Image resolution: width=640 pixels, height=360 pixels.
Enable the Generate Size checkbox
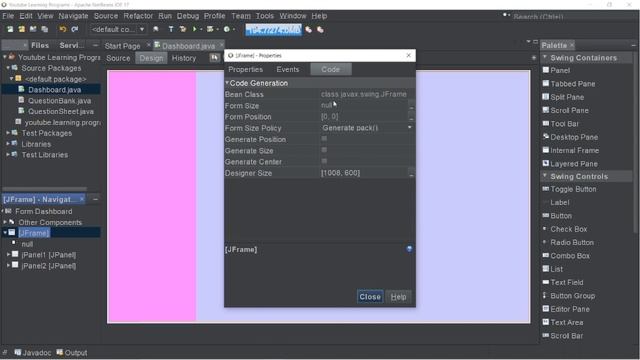point(324,150)
